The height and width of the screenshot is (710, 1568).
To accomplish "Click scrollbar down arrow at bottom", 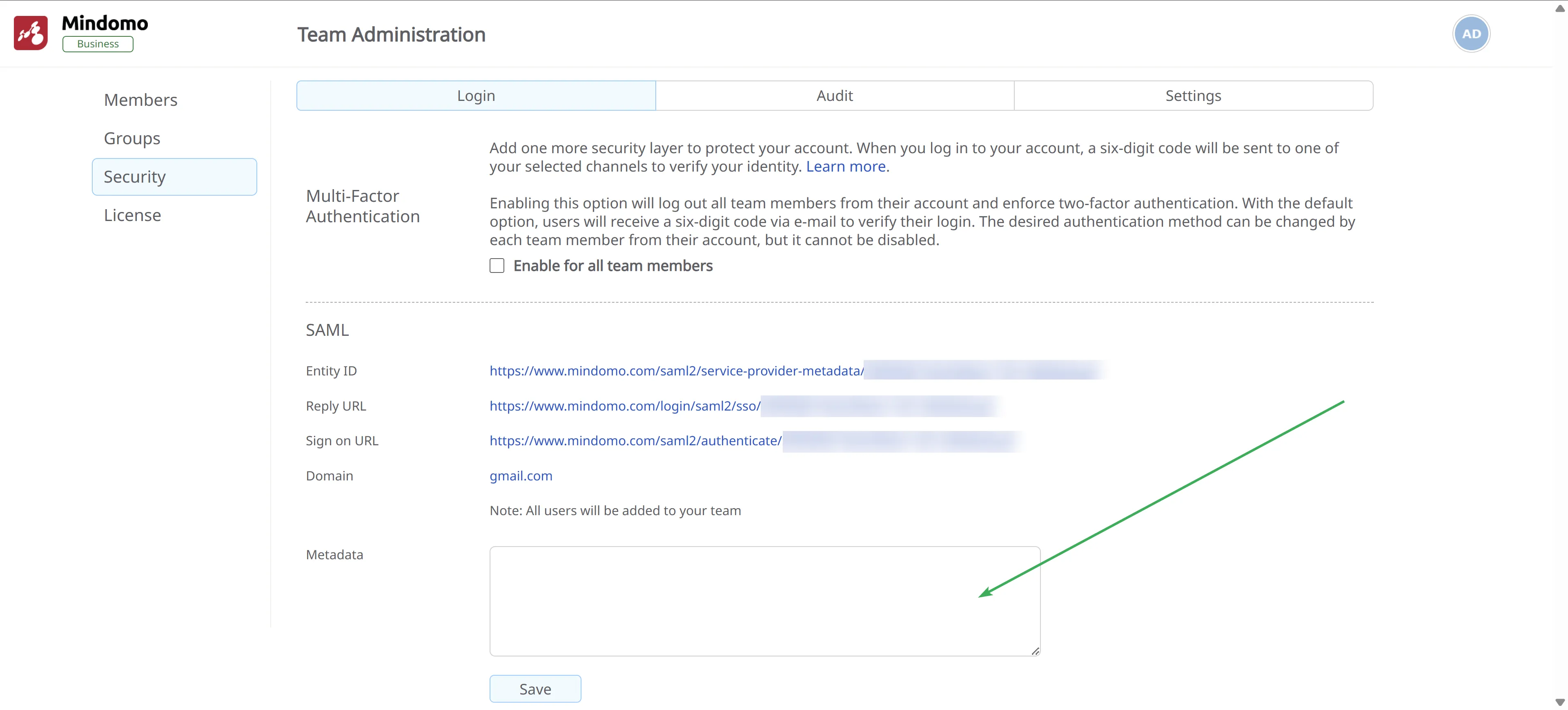I will click(1559, 702).
